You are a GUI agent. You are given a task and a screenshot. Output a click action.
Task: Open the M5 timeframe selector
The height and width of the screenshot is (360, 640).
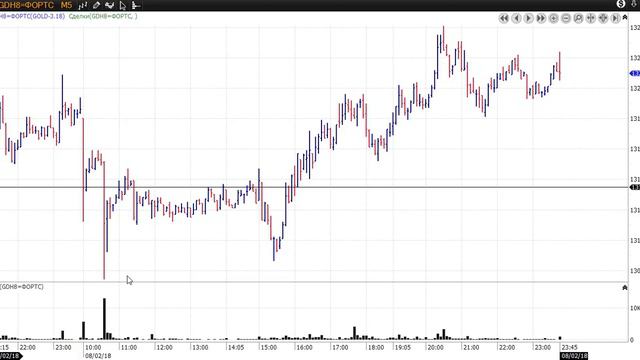[x=66, y=5]
